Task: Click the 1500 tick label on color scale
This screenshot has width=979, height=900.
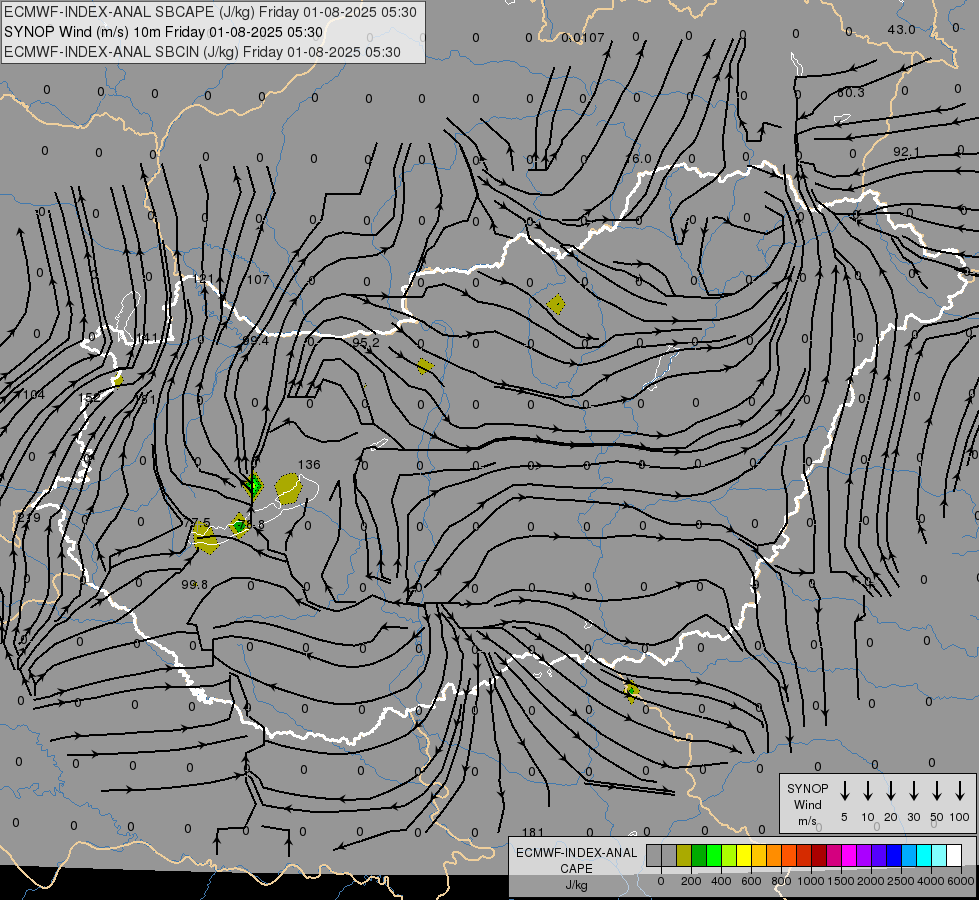Action: pyautogui.click(x=840, y=881)
